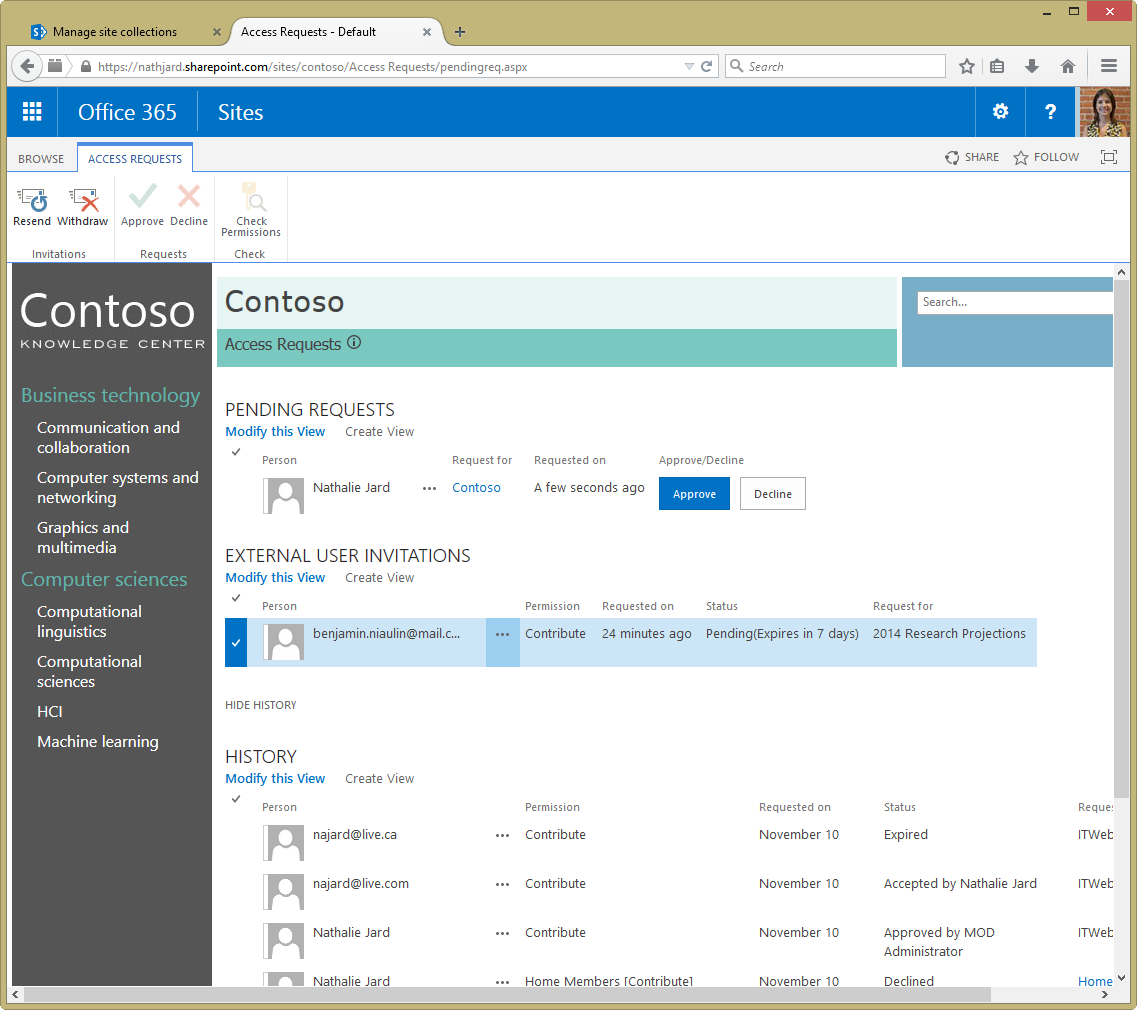Click Modify this View under History
The height and width of the screenshot is (1010, 1137).
coord(275,779)
